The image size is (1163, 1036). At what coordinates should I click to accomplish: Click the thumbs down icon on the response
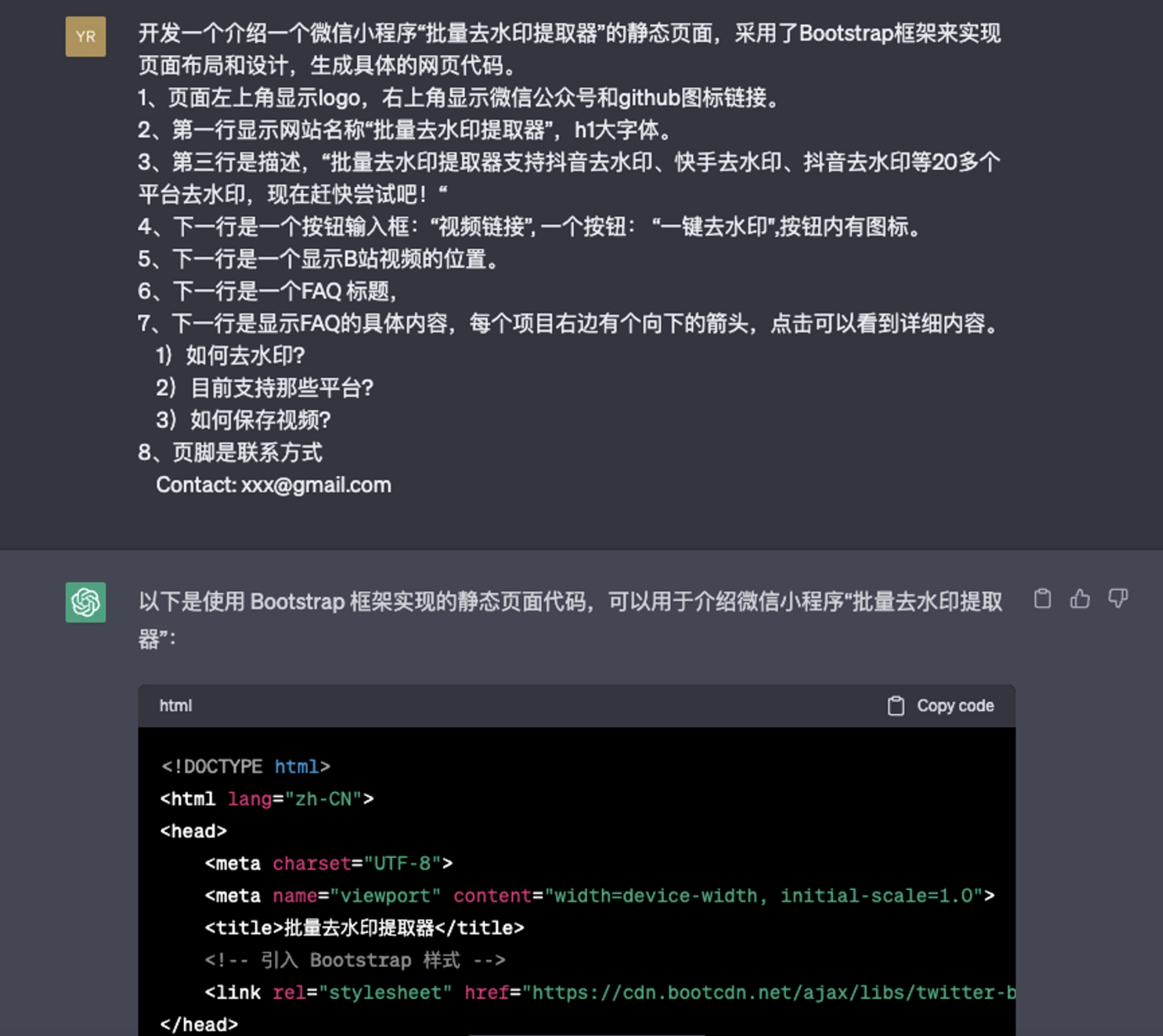[1118, 599]
